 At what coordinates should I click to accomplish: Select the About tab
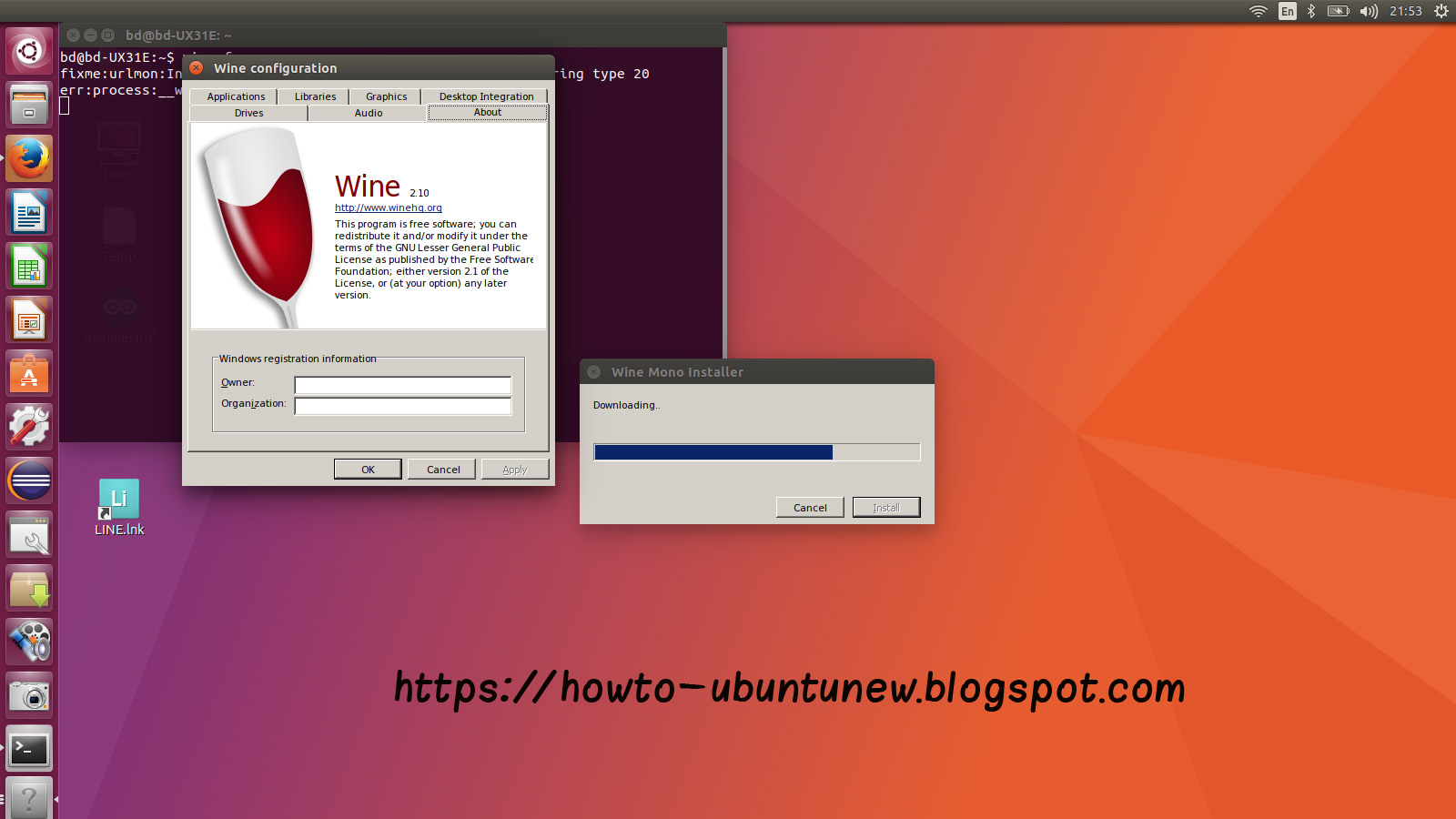point(488,113)
